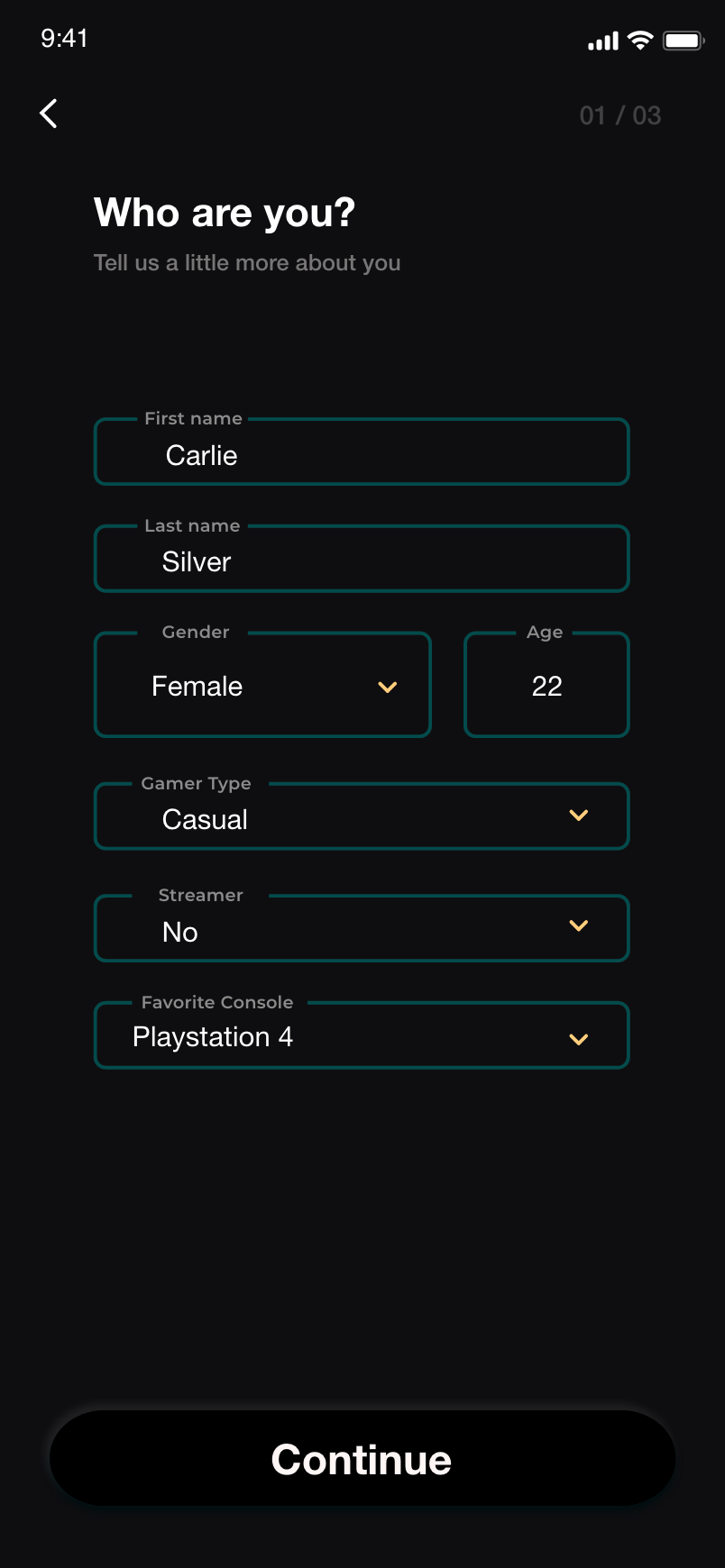
Task: Select the Playstation 4 console dropdown
Action: click(362, 1035)
